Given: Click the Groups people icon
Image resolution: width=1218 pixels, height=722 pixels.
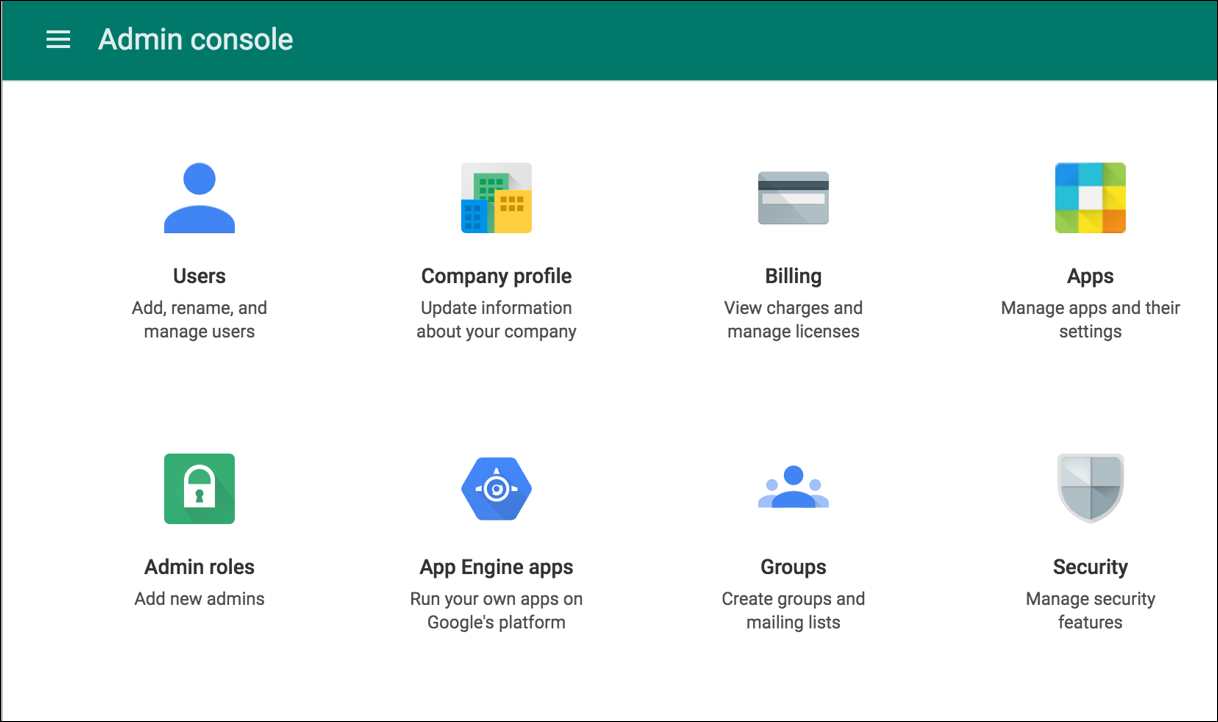Looking at the screenshot, I should (793, 488).
